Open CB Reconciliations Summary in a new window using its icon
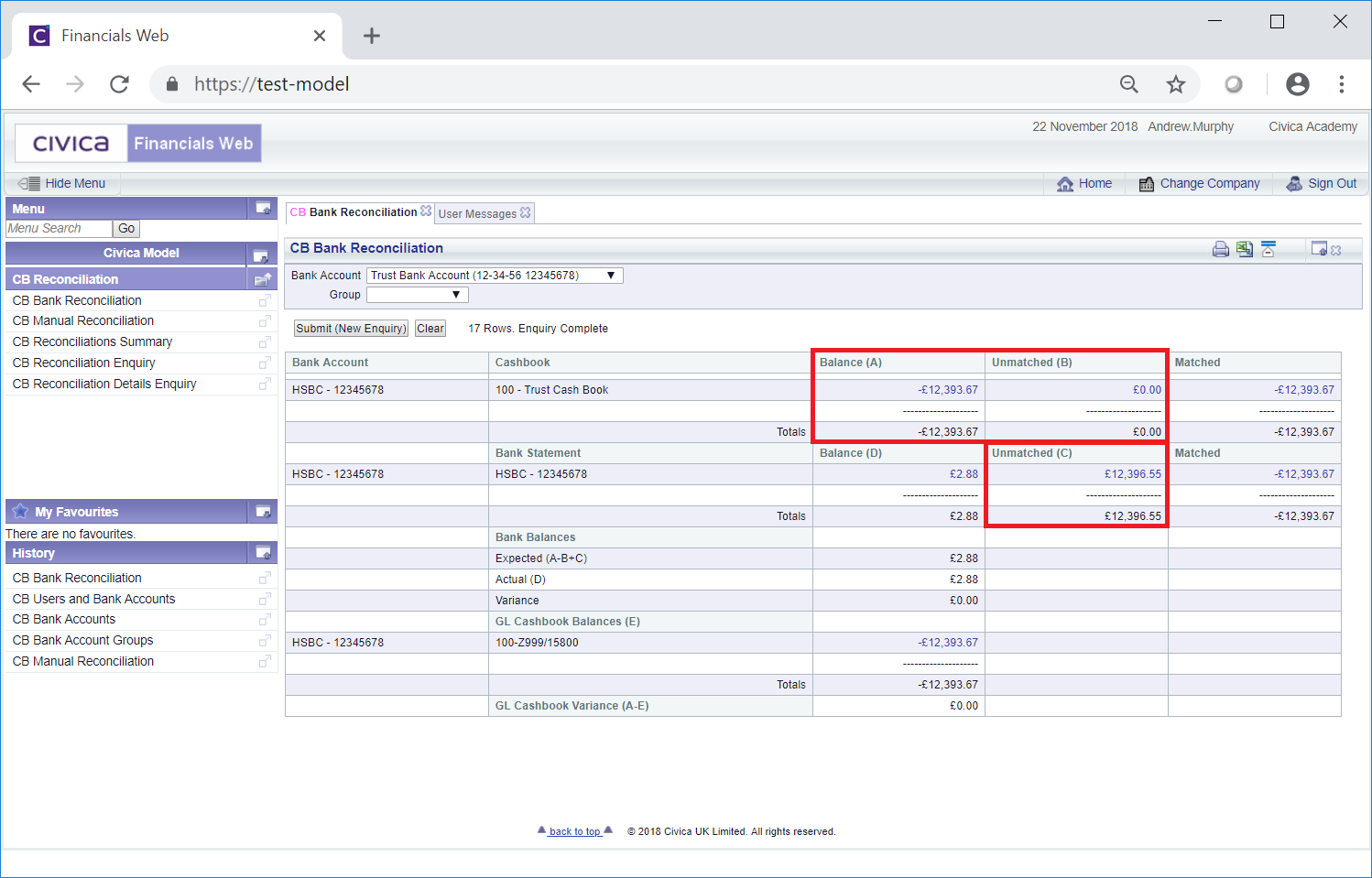1372x878 pixels. coord(265,342)
